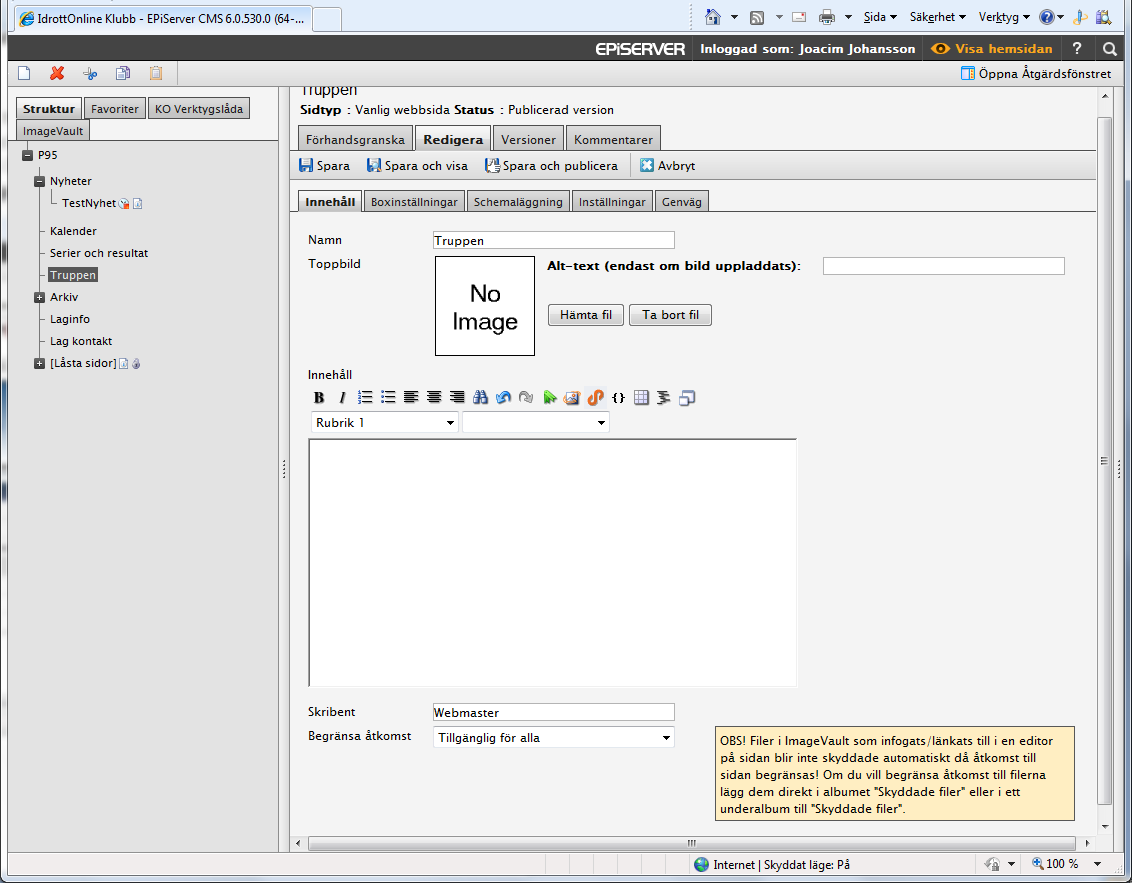The width and height of the screenshot is (1132, 883).
Task: Expand the Arkiv tree node
Action: 40,297
